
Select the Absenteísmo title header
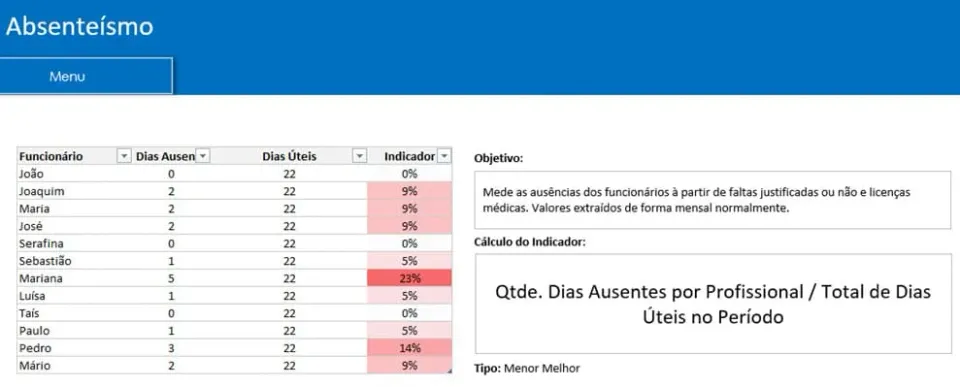pos(80,27)
